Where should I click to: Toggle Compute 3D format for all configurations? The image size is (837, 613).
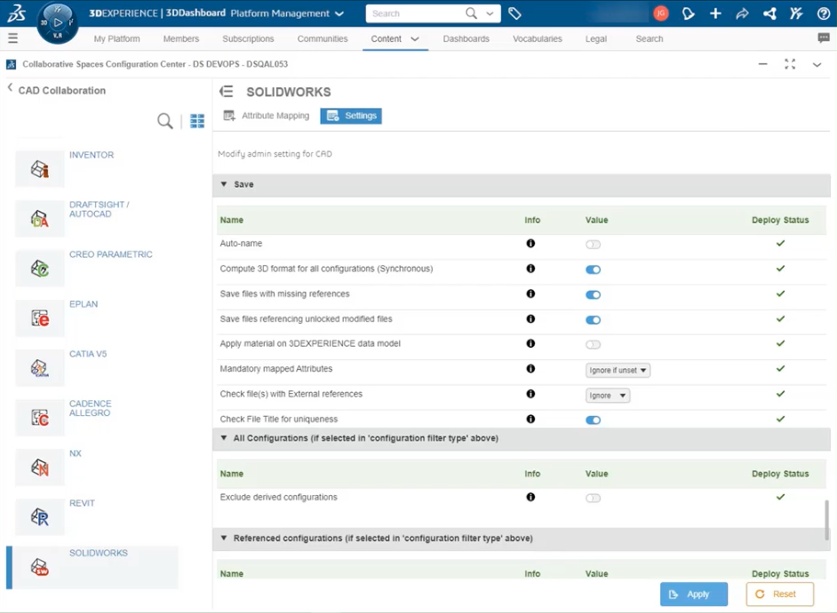pos(593,270)
